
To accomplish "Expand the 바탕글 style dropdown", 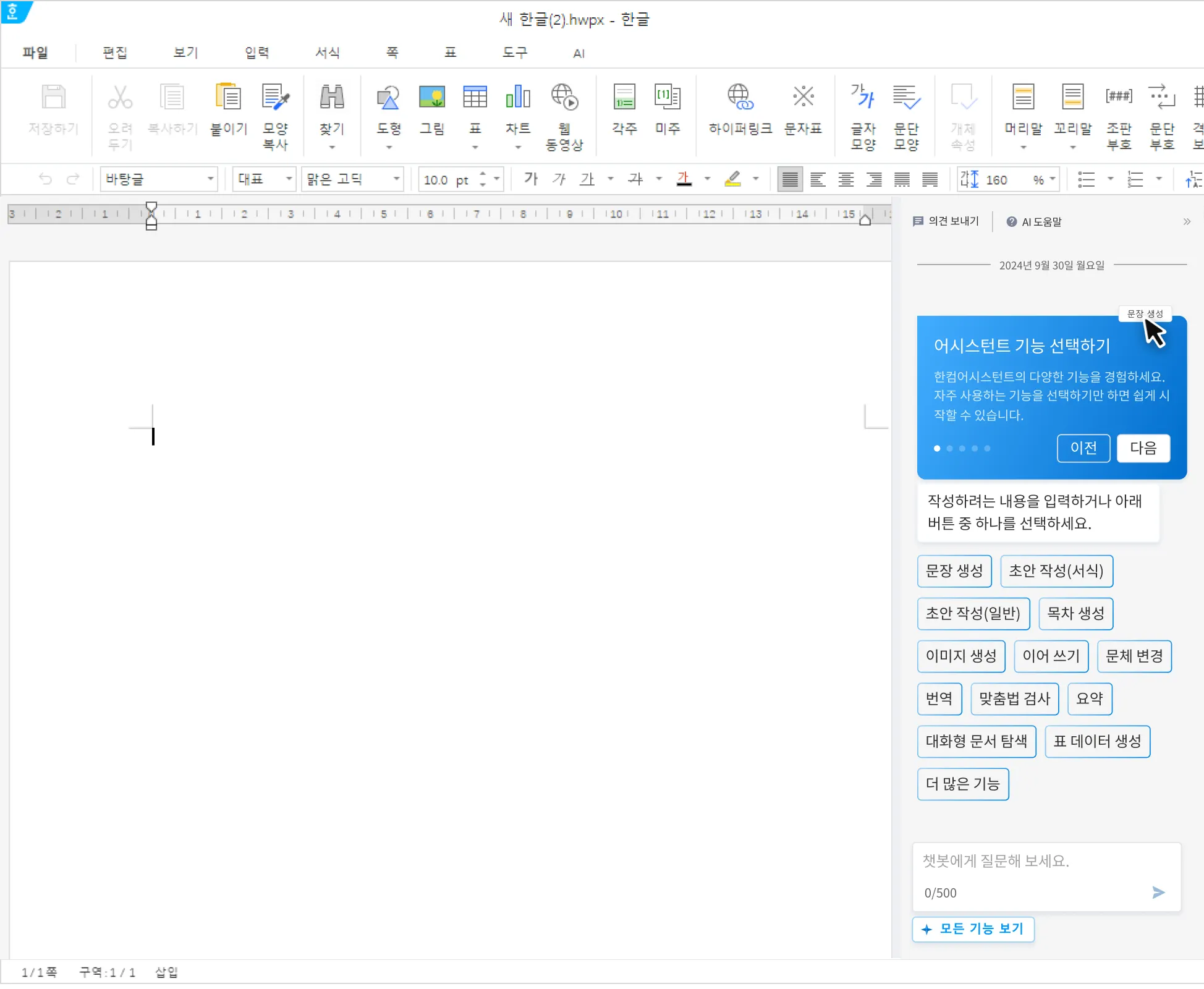I will click(x=211, y=179).
